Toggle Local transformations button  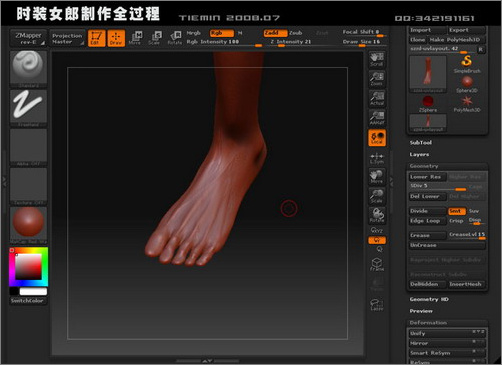coord(377,138)
